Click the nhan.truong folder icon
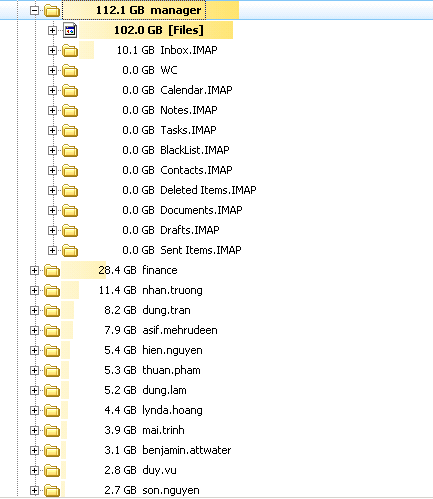Image resolution: width=433 pixels, height=499 pixels. pyautogui.click(x=52, y=291)
